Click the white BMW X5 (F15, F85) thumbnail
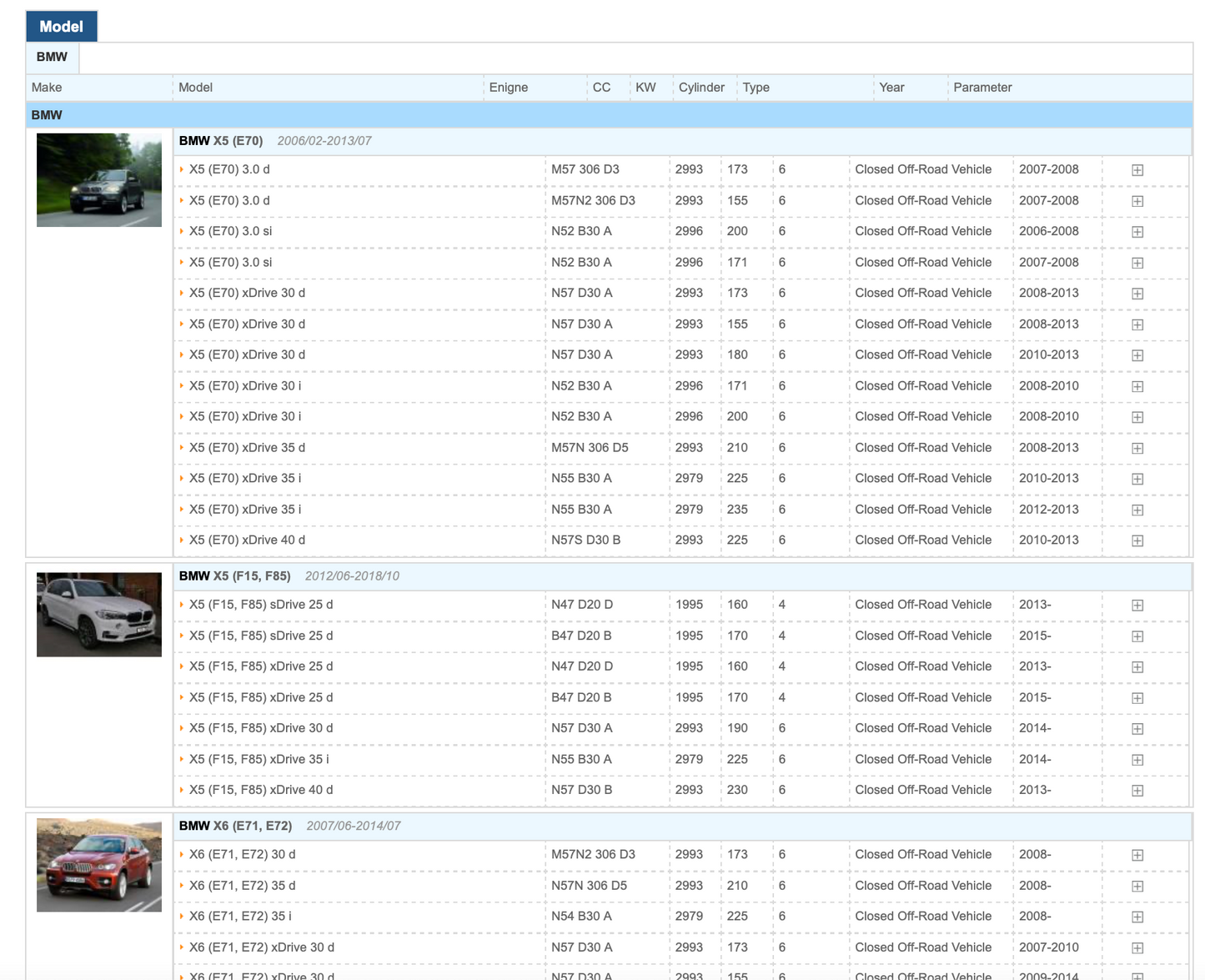 click(x=99, y=615)
